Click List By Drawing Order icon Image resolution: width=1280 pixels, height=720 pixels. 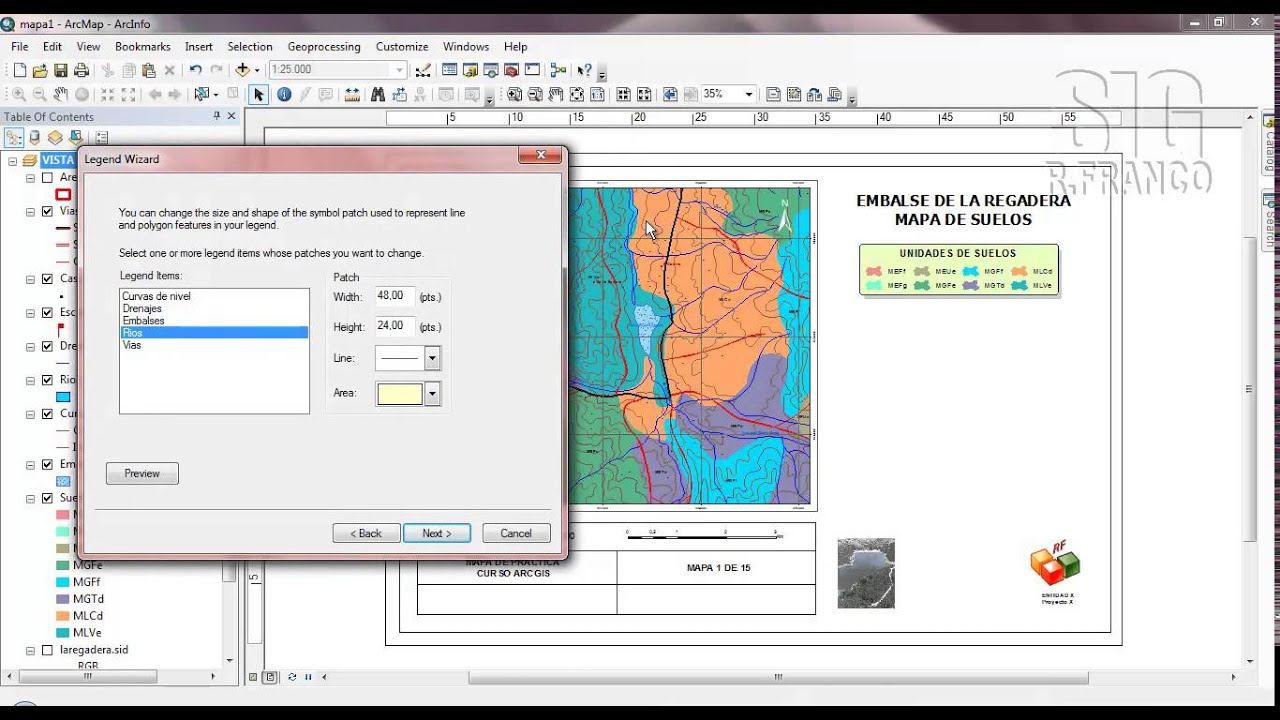[x=14, y=137]
